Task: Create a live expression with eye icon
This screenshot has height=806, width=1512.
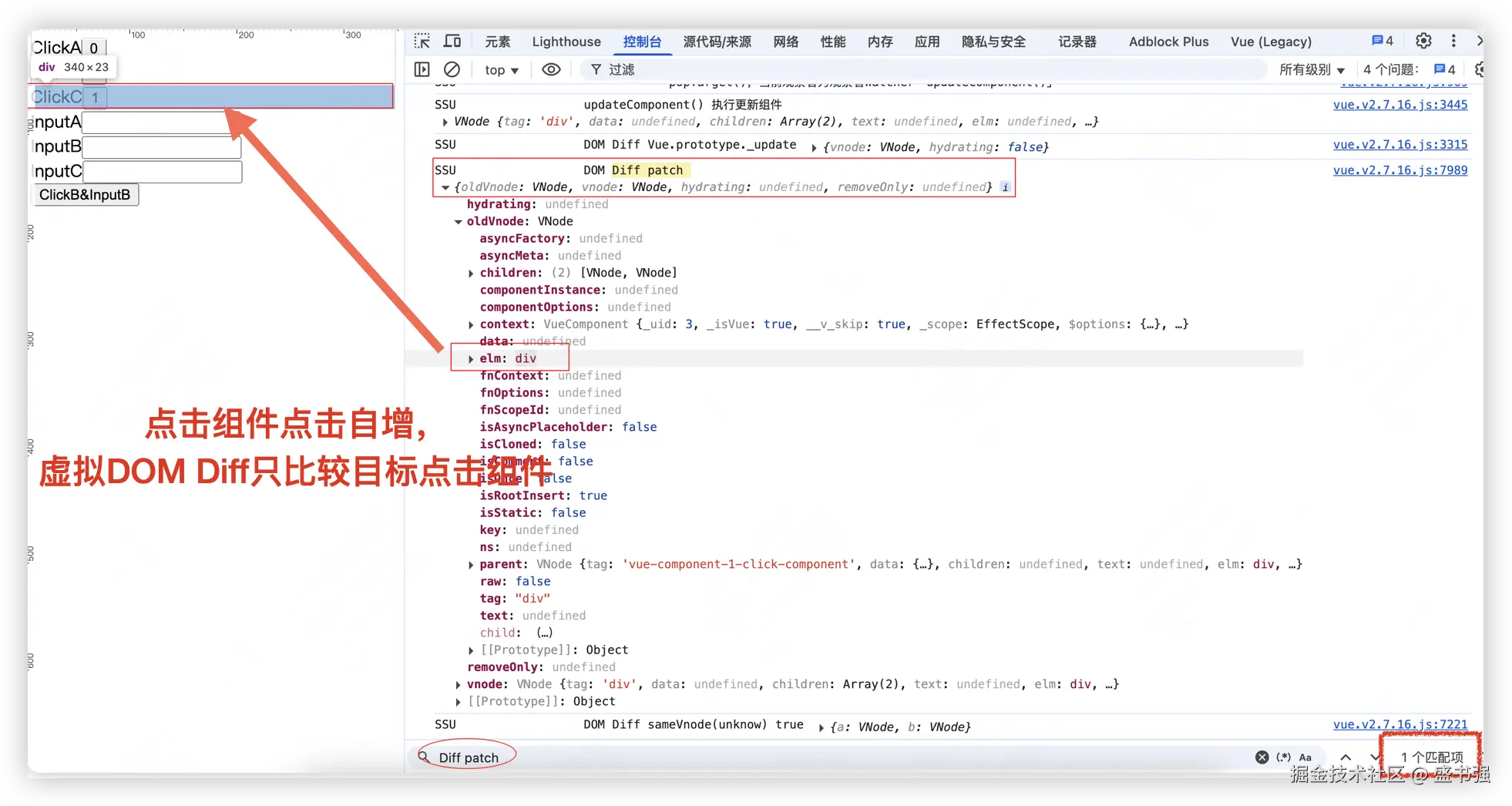Action: (x=551, y=69)
